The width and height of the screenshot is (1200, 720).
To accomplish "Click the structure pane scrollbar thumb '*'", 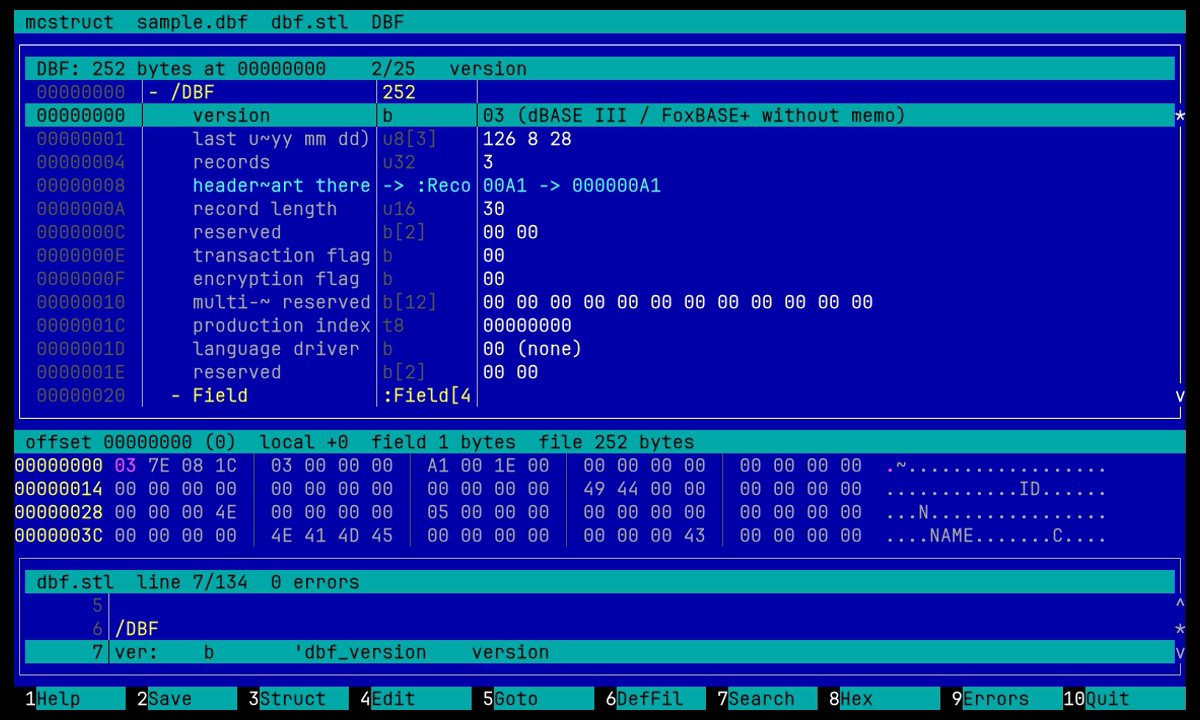I will pyautogui.click(x=1180, y=117).
